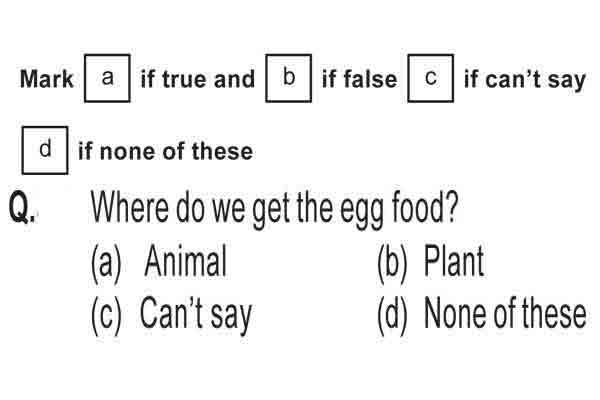This screenshot has height=400, width=600.
Task: Mark the box labeled a
Action: click(107, 78)
